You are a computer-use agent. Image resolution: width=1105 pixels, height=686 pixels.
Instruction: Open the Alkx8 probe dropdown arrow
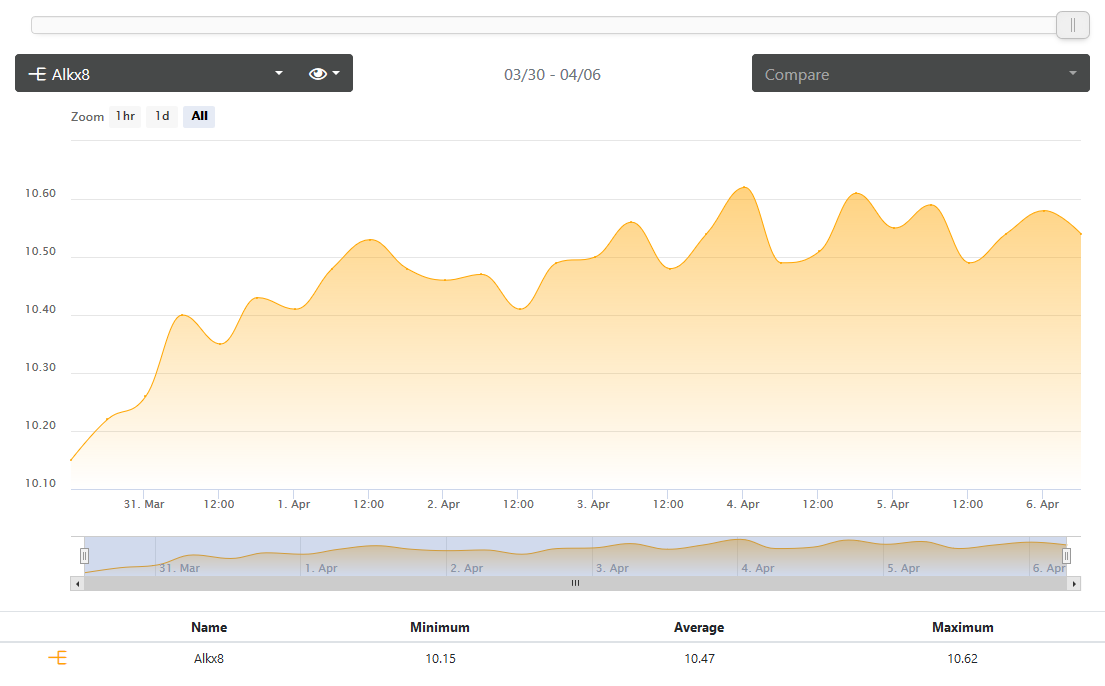click(279, 73)
